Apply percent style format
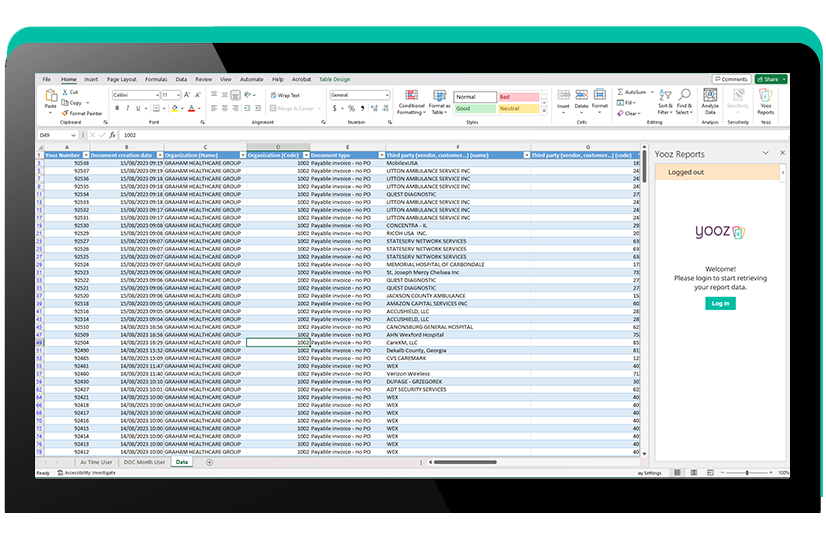826x541 pixels. tap(351, 108)
